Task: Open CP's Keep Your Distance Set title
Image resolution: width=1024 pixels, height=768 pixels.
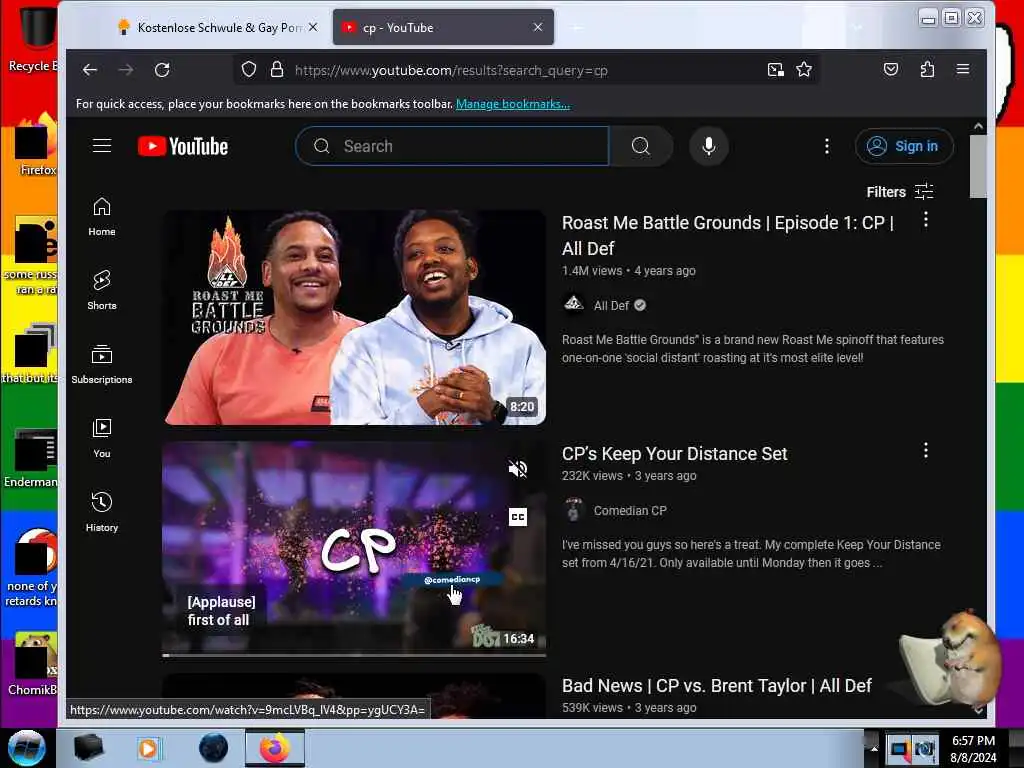Action: click(675, 454)
